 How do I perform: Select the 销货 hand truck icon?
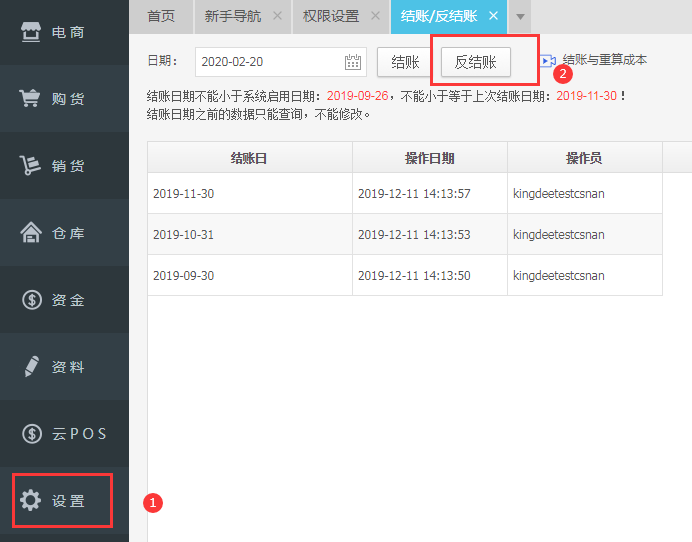(x=31, y=166)
